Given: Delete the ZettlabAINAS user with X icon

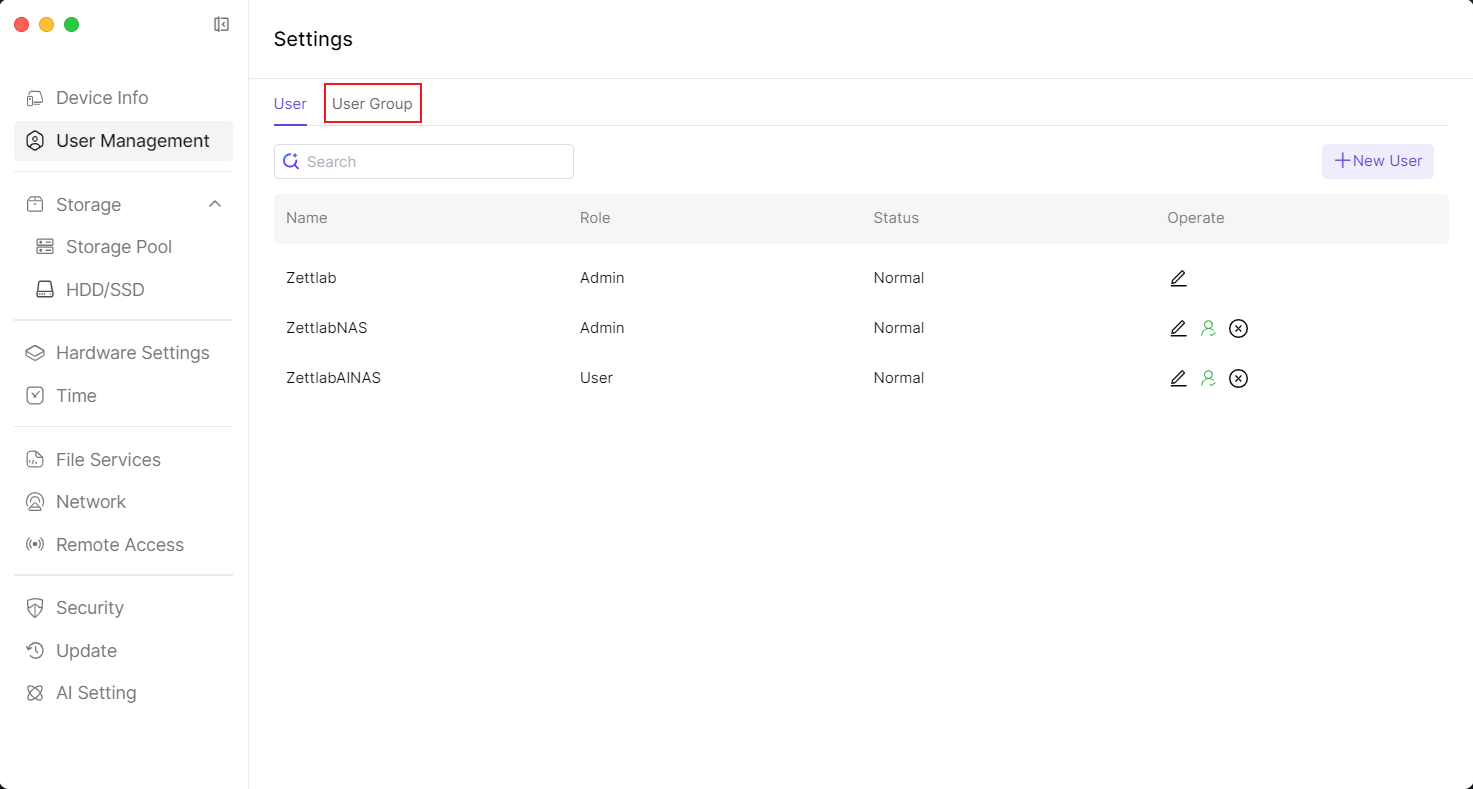Looking at the screenshot, I should [x=1238, y=378].
